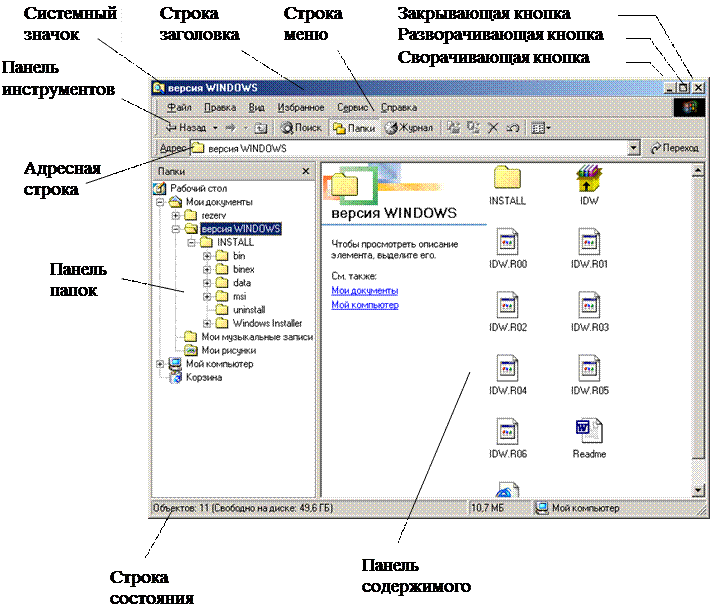
Task: Click the title bar system icon
Action: [158, 87]
